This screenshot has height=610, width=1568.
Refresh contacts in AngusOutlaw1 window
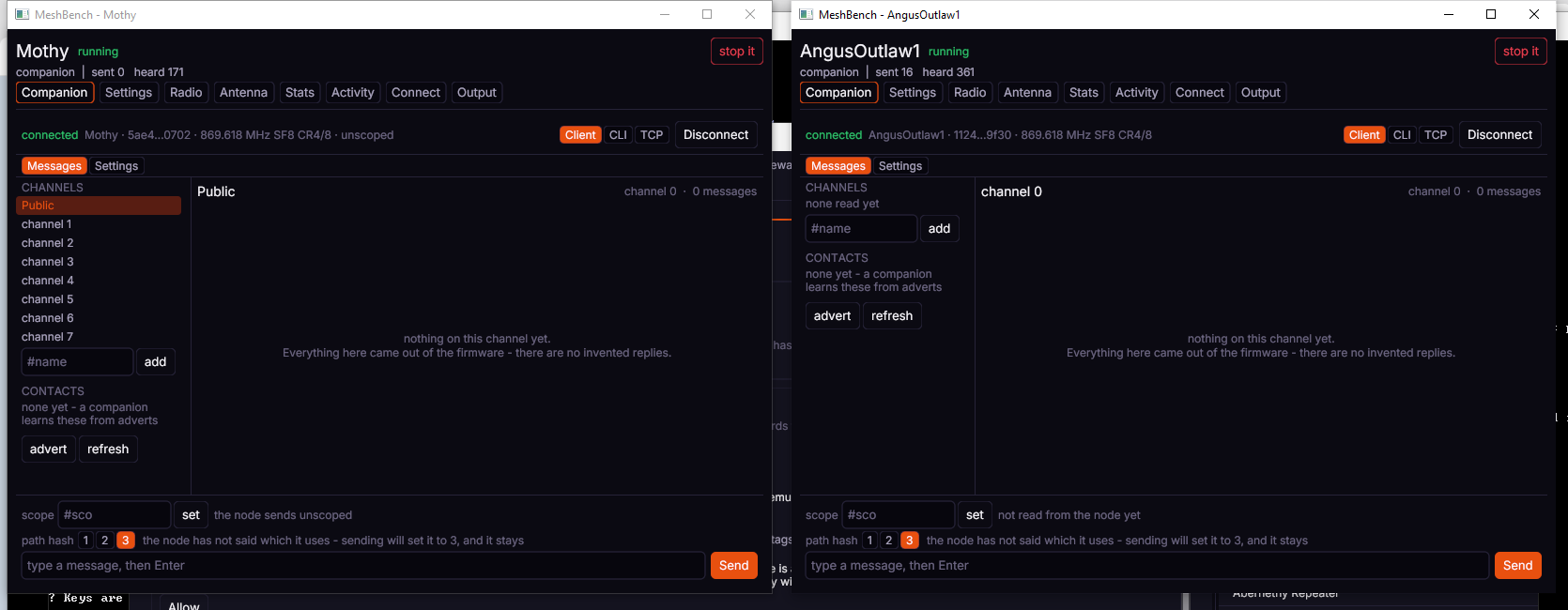892,316
